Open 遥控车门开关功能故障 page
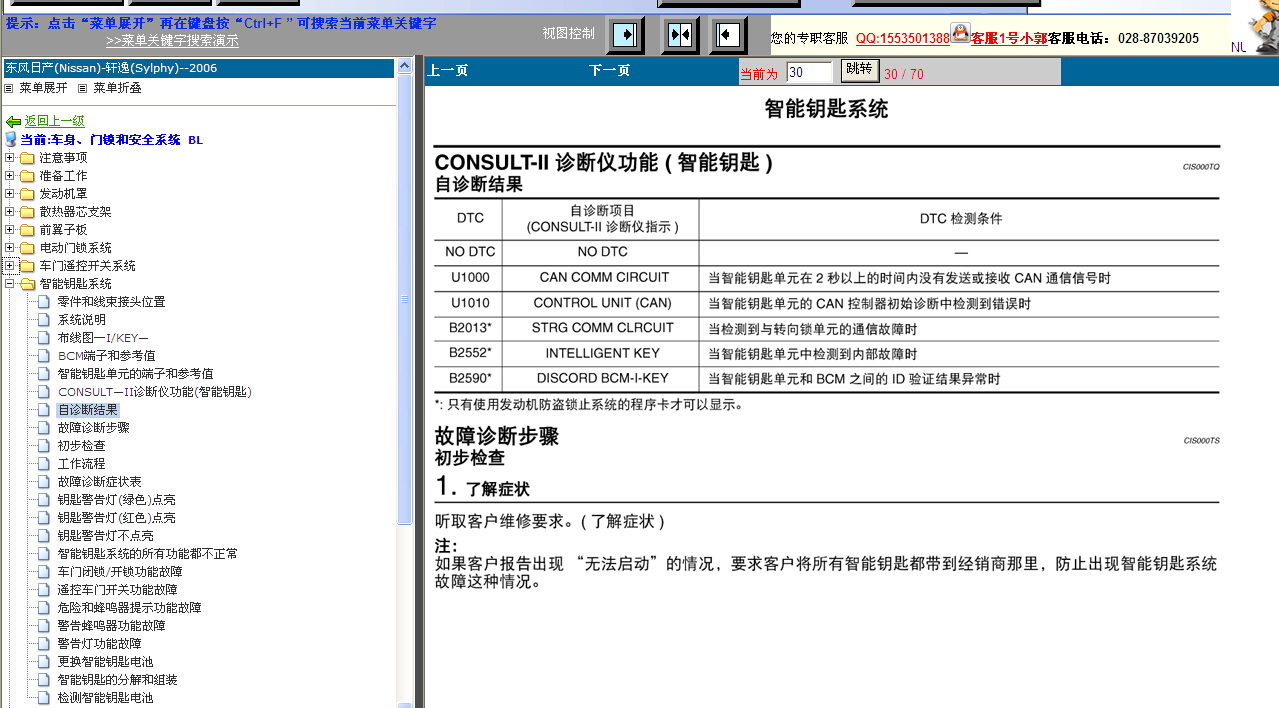 pos(117,590)
